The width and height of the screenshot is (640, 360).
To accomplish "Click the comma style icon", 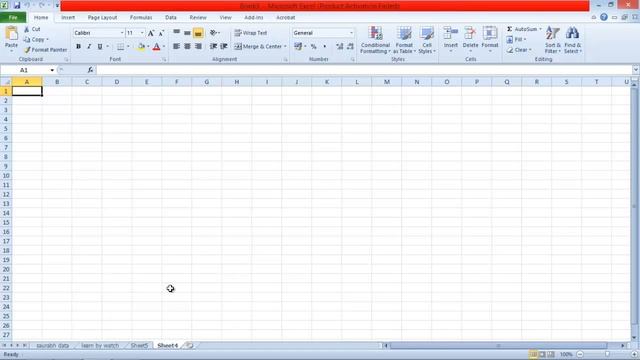I will tap(324, 47).
